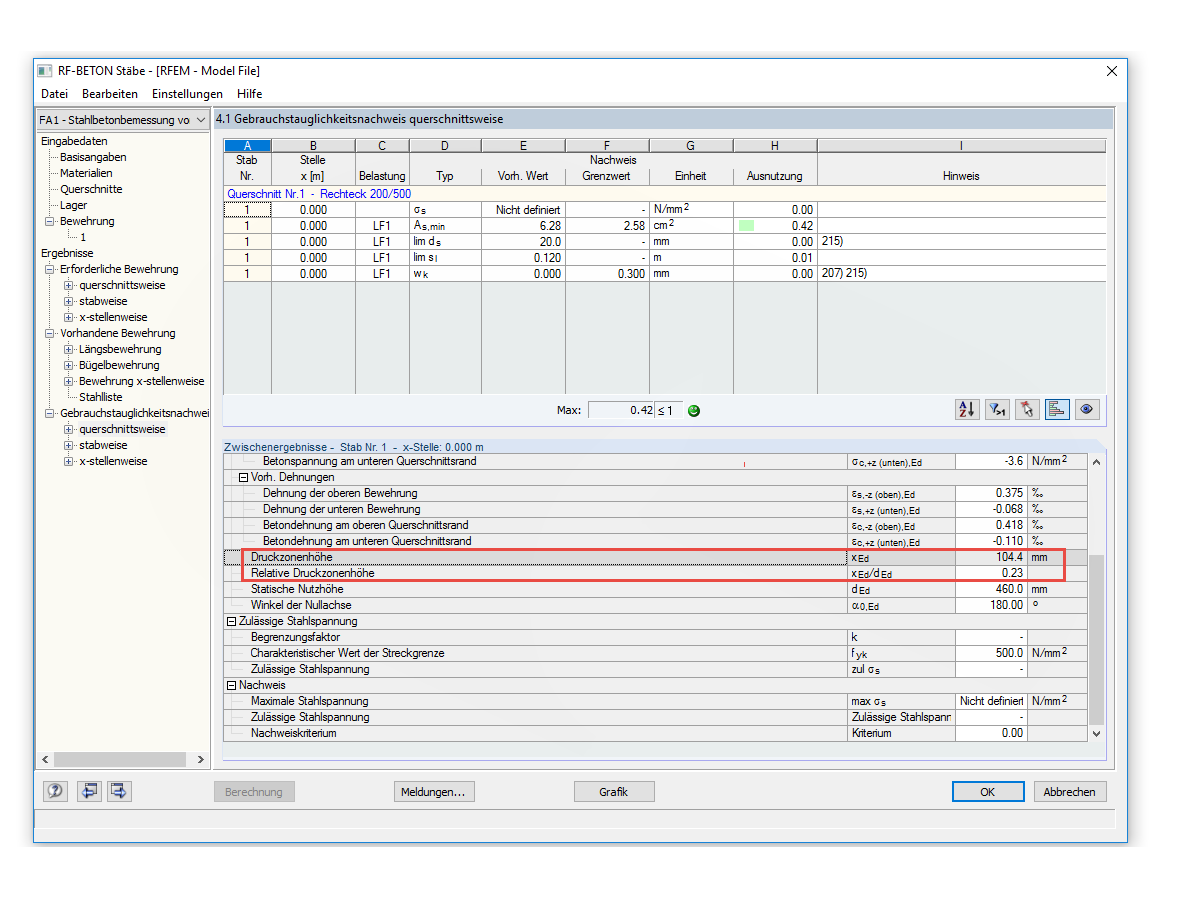1200x900 pixels.
Task: Select the Druckzonenhöhe row
Action: point(654,557)
